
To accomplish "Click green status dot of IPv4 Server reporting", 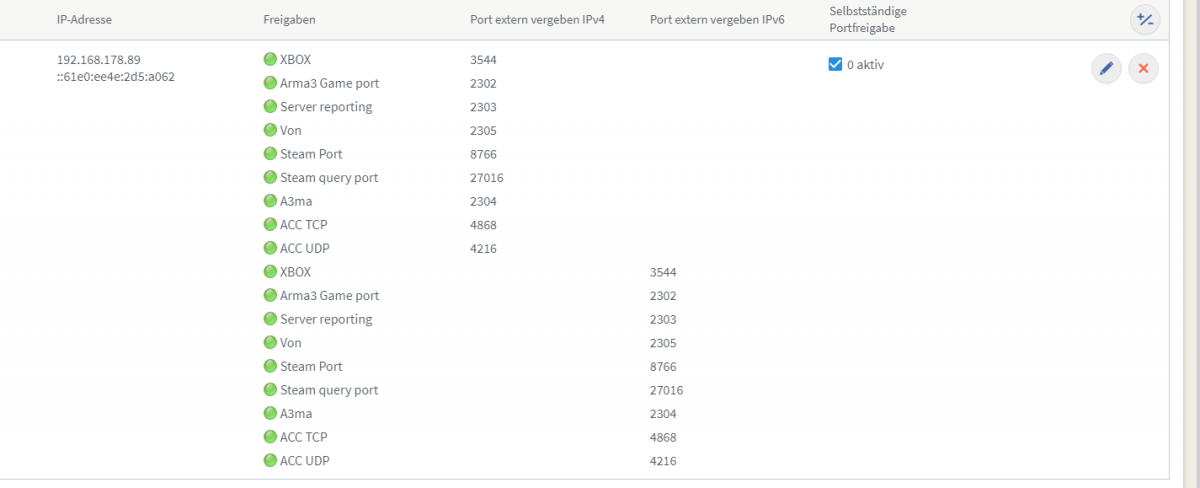I will (270, 107).
